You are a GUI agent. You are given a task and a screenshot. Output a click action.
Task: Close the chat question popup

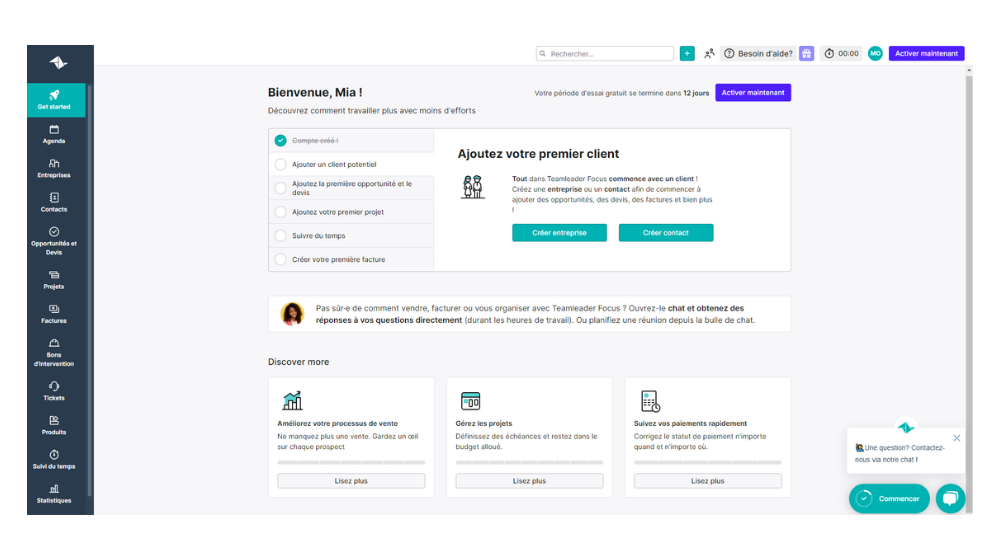pyautogui.click(x=957, y=438)
